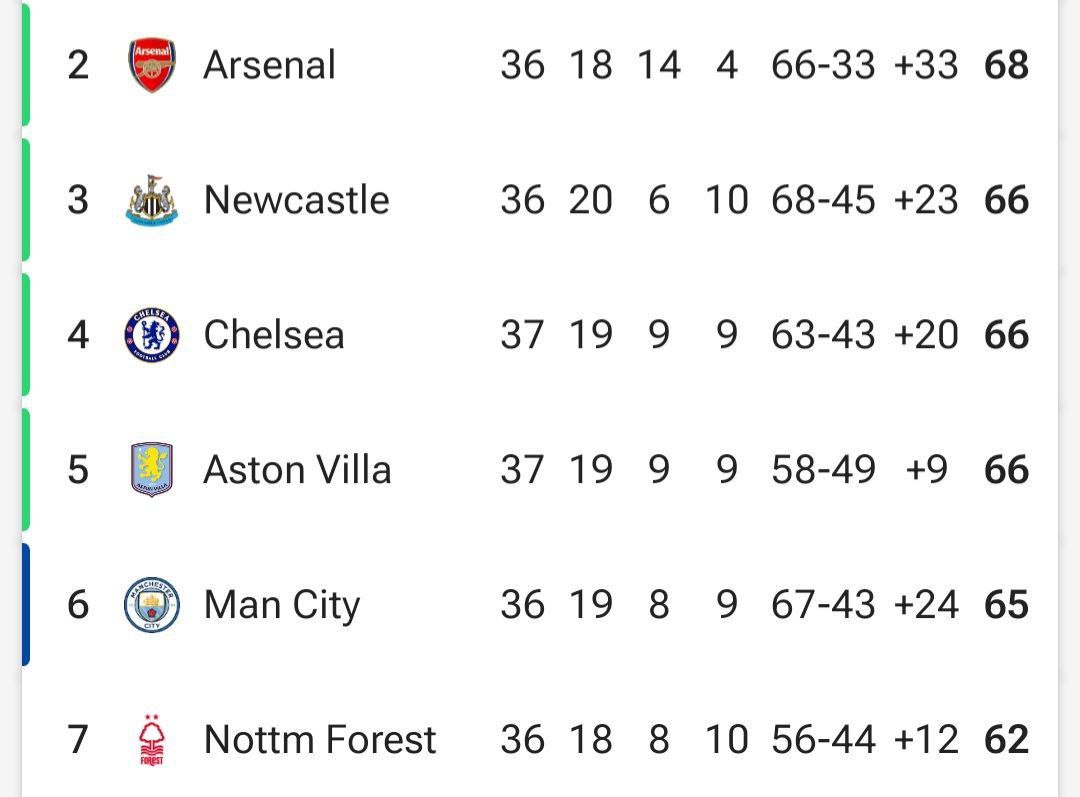Open the Newcastle team name link
This screenshot has width=1080, height=797.
pyautogui.click(x=296, y=200)
